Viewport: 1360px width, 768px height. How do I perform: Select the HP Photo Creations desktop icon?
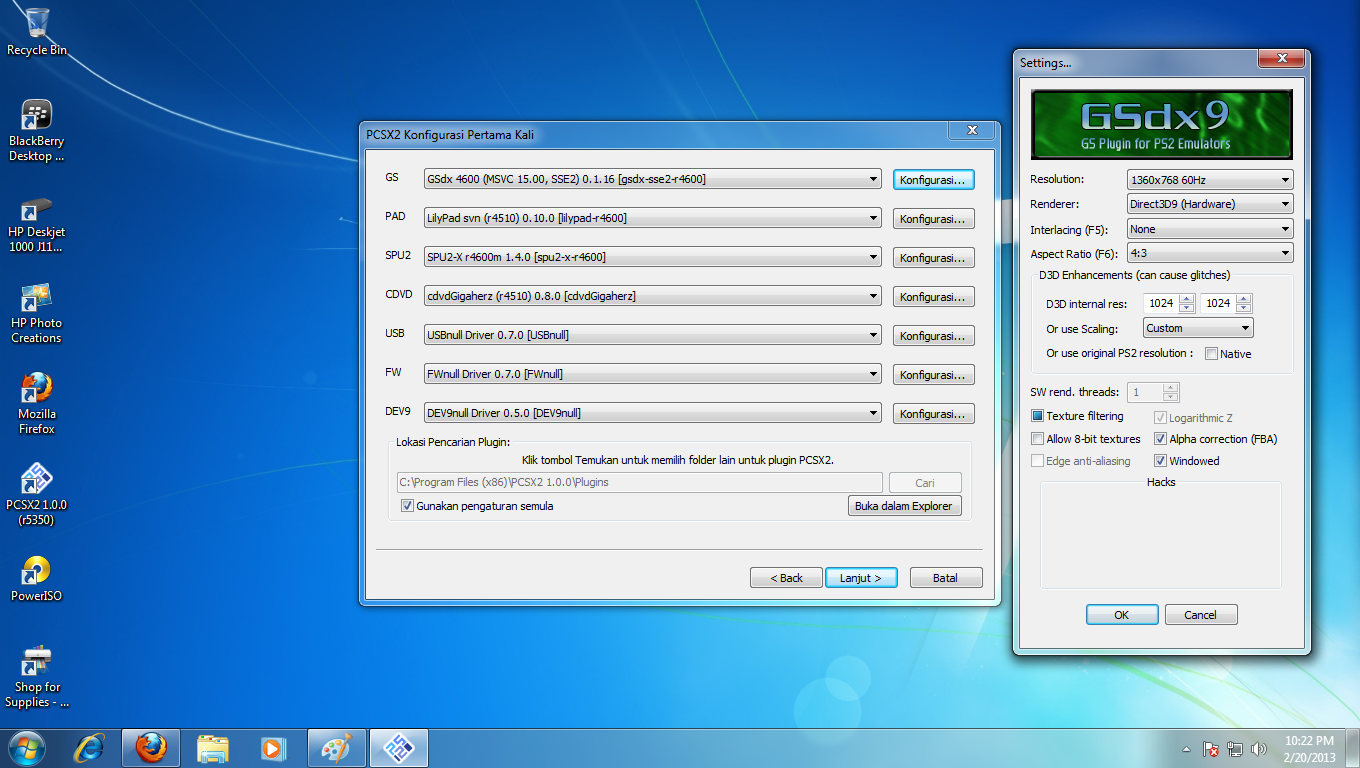(37, 314)
